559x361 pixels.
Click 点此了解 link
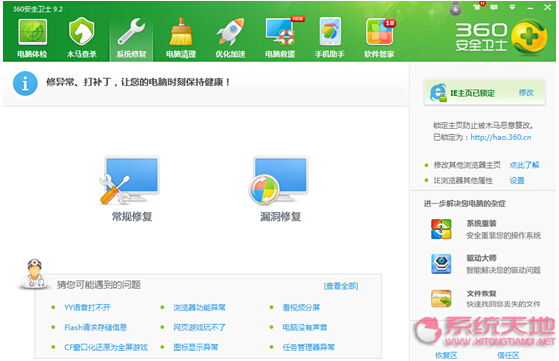(x=524, y=165)
